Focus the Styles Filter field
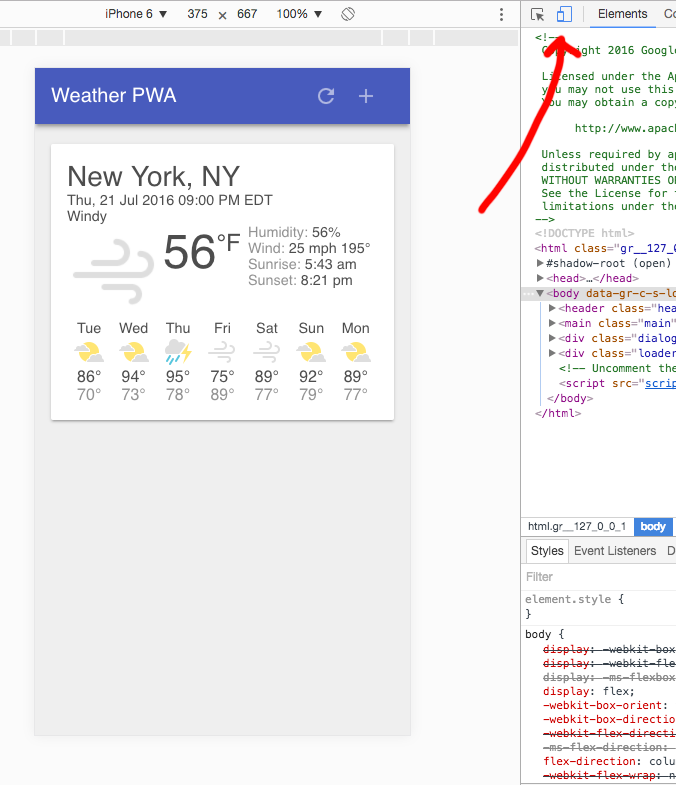 coord(598,577)
